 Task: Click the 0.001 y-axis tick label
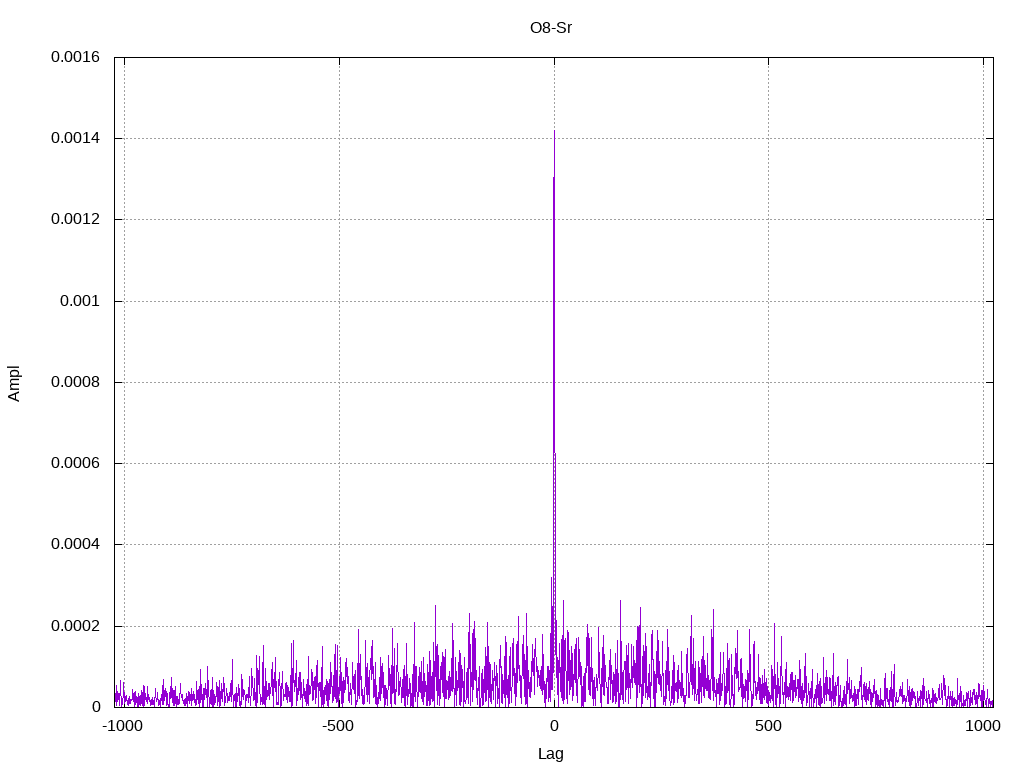tap(80, 301)
